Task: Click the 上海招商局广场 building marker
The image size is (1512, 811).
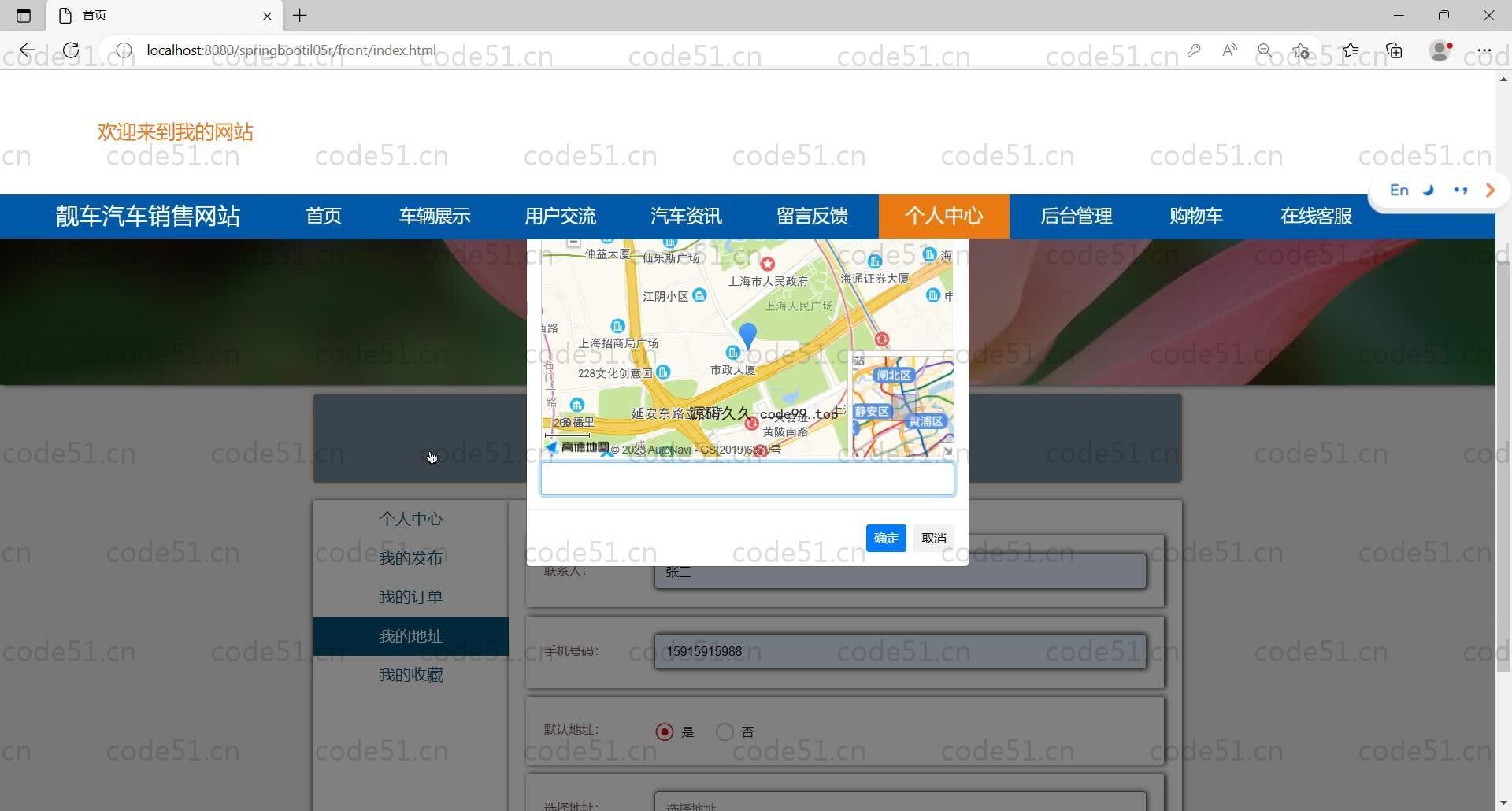Action: (617, 326)
